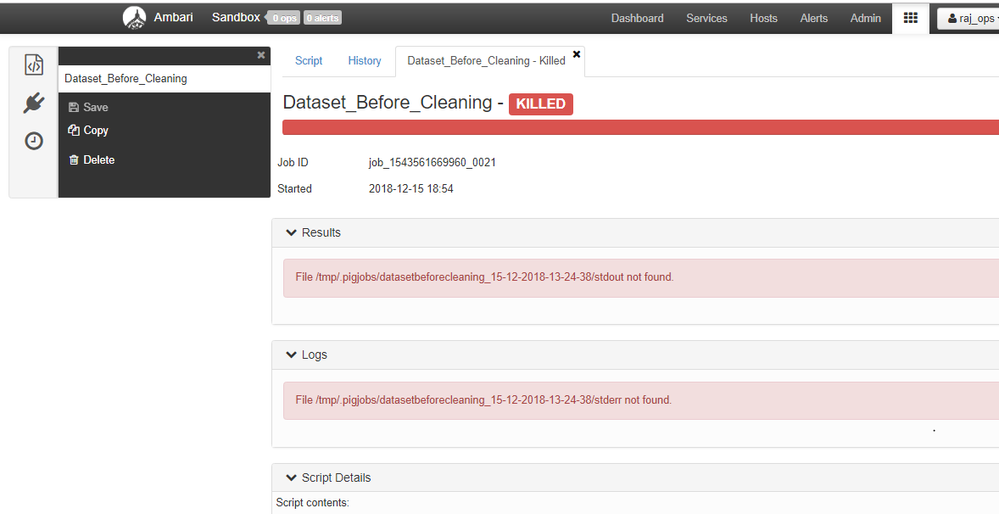
Task: Switch to the History tab
Action: [364, 61]
